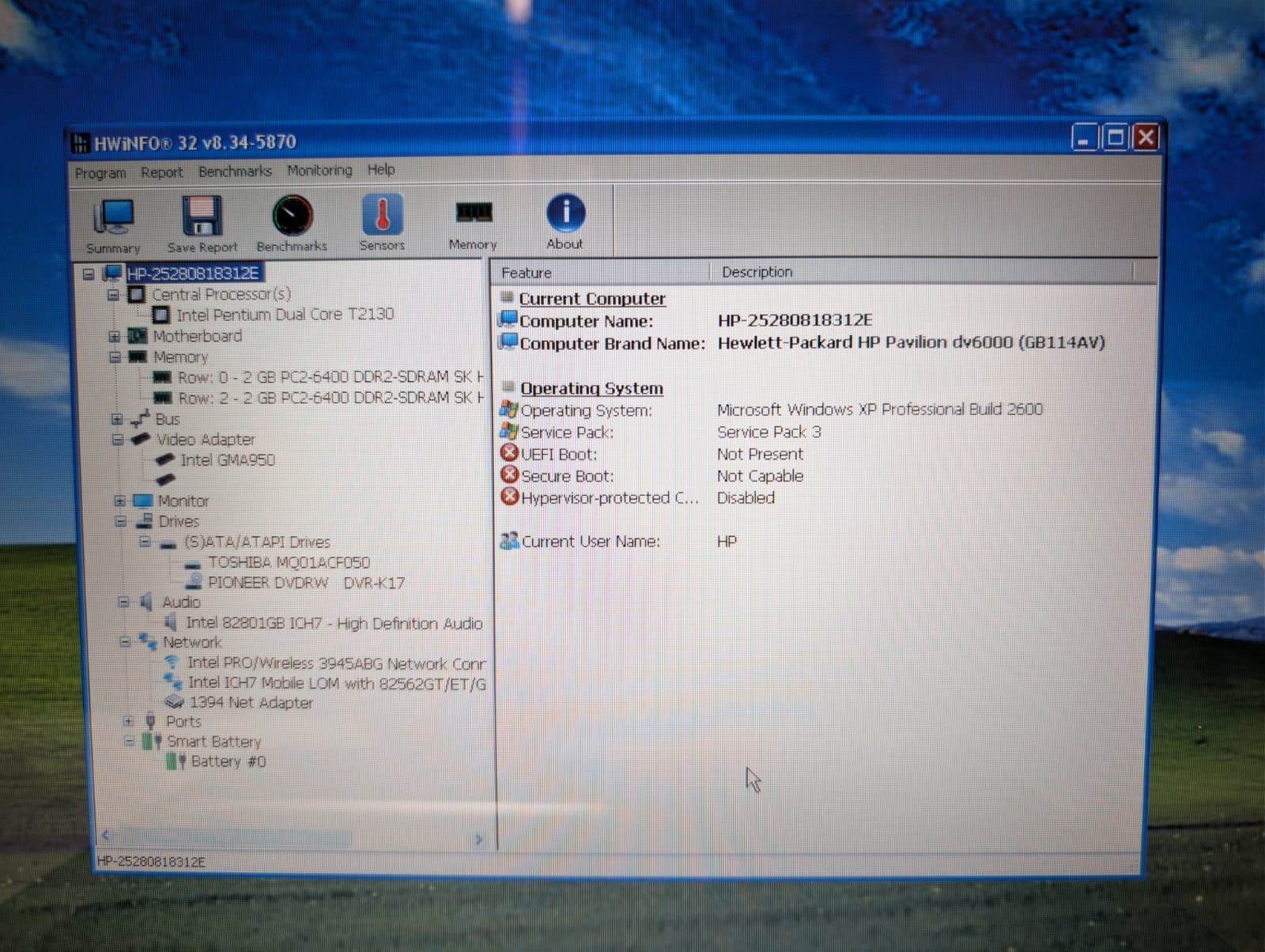Click the Network tree icon

pos(148,641)
